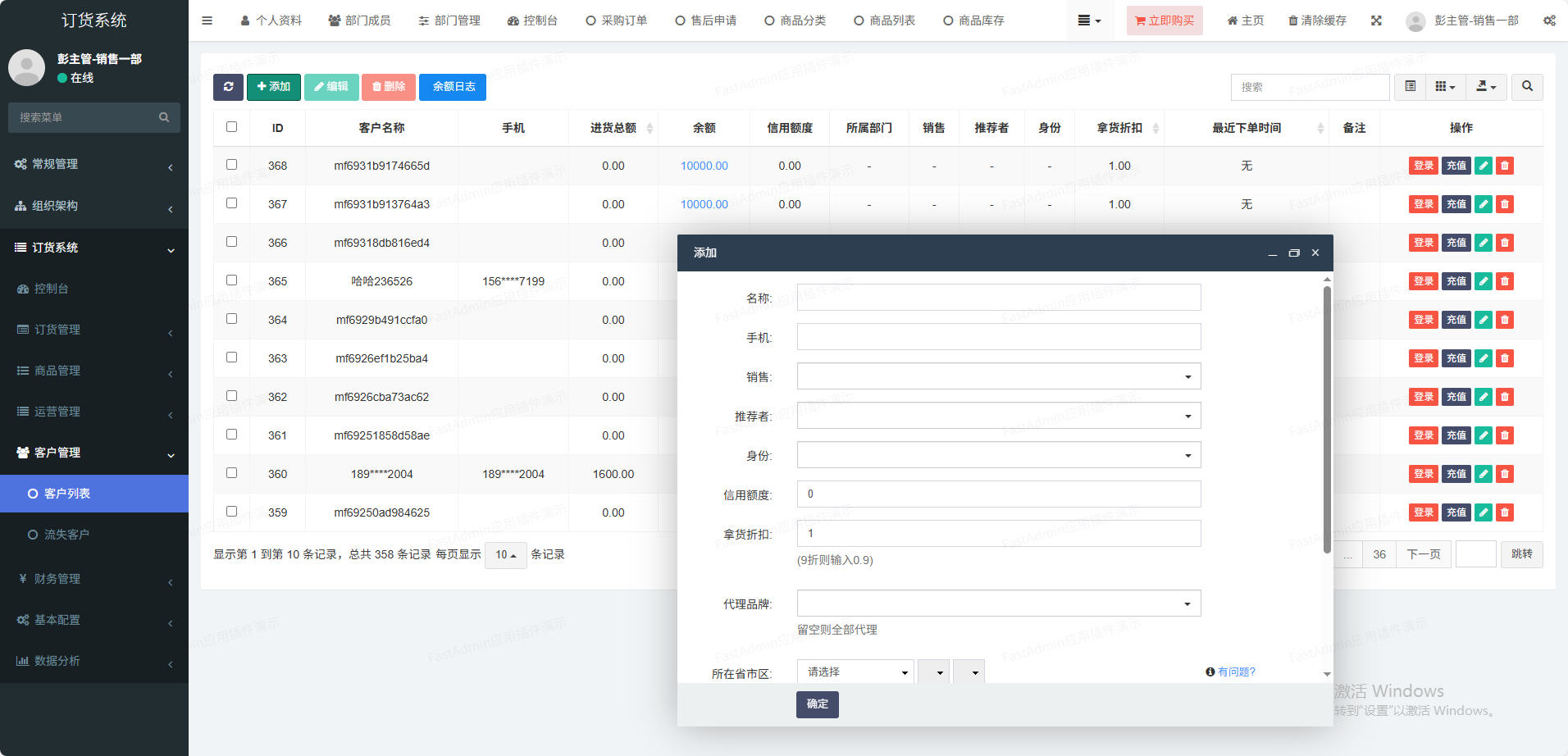The height and width of the screenshot is (756, 1568).
Task: Expand the 代理品牌 dropdown
Action: point(998,603)
